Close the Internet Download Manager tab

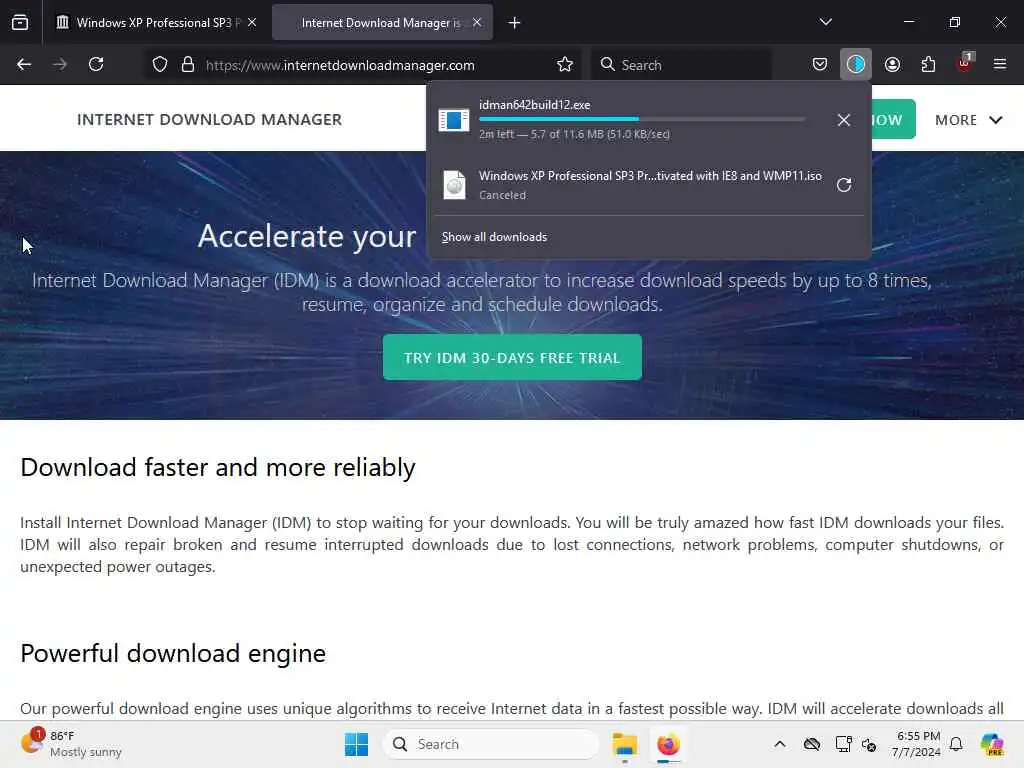click(x=477, y=22)
